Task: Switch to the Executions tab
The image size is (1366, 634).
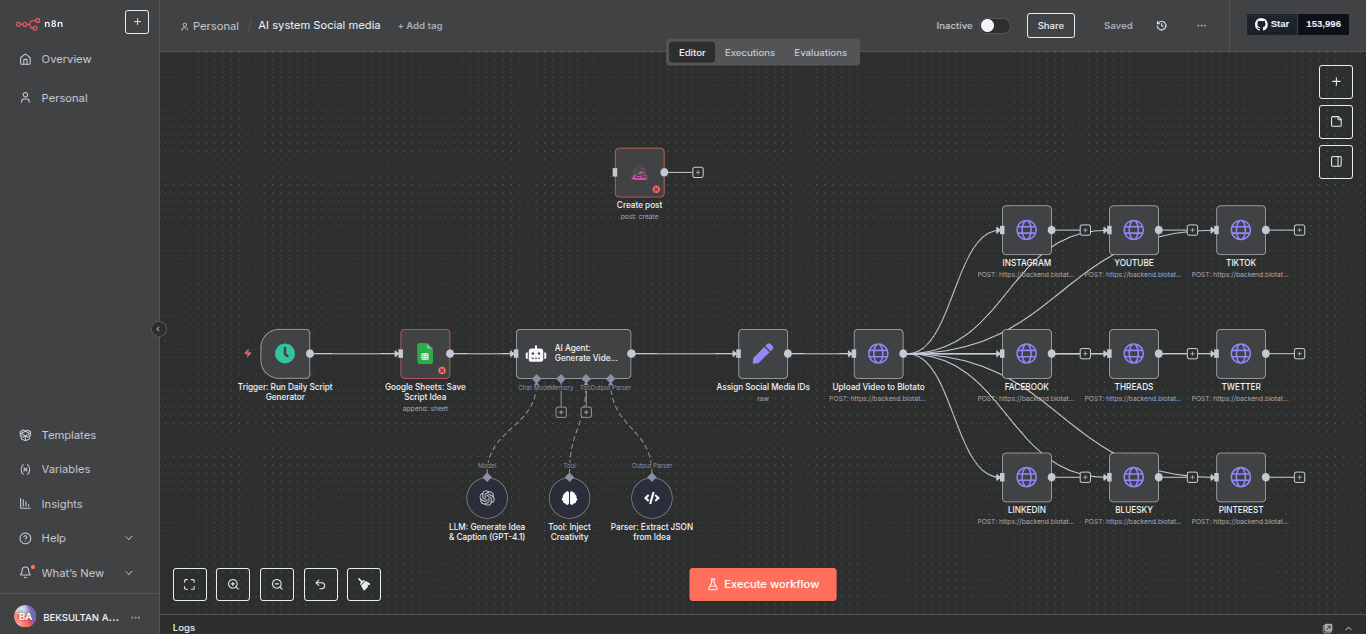Action: (749, 53)
